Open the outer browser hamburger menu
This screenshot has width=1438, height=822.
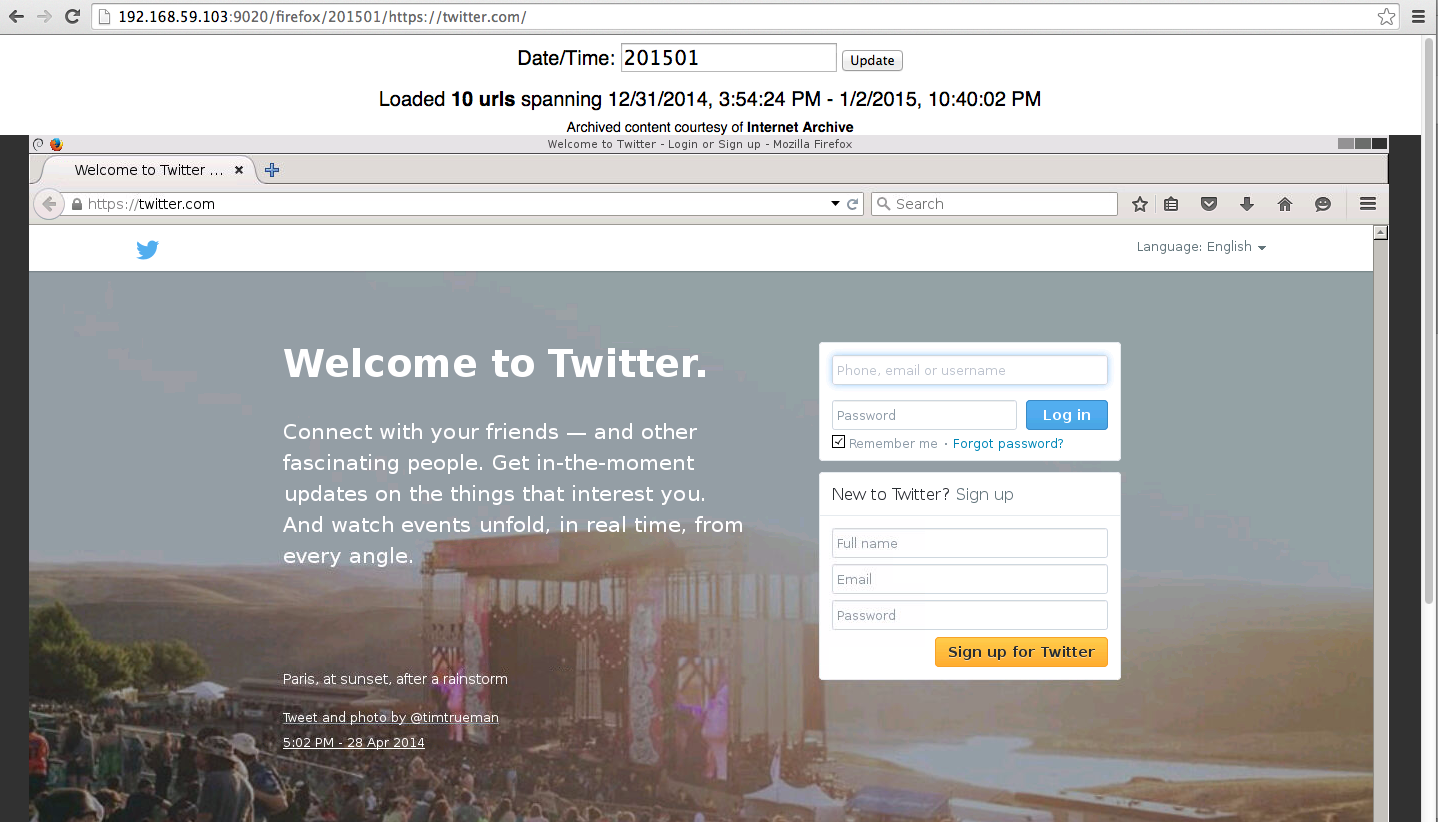pyautogui.click(x=1418, y=16)
